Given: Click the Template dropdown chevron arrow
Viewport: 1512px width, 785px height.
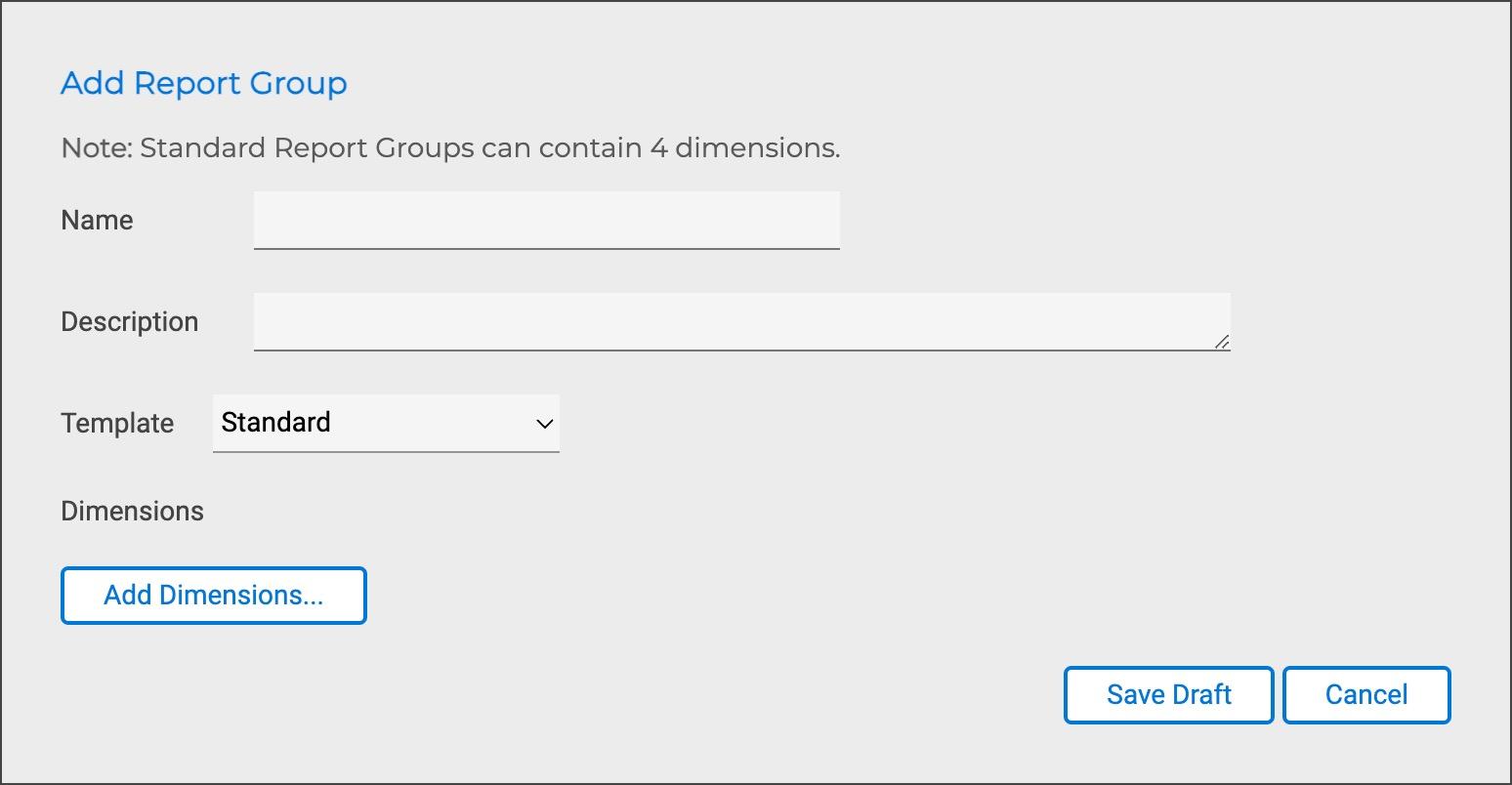Looking at the screenshot, I should 545,424.
